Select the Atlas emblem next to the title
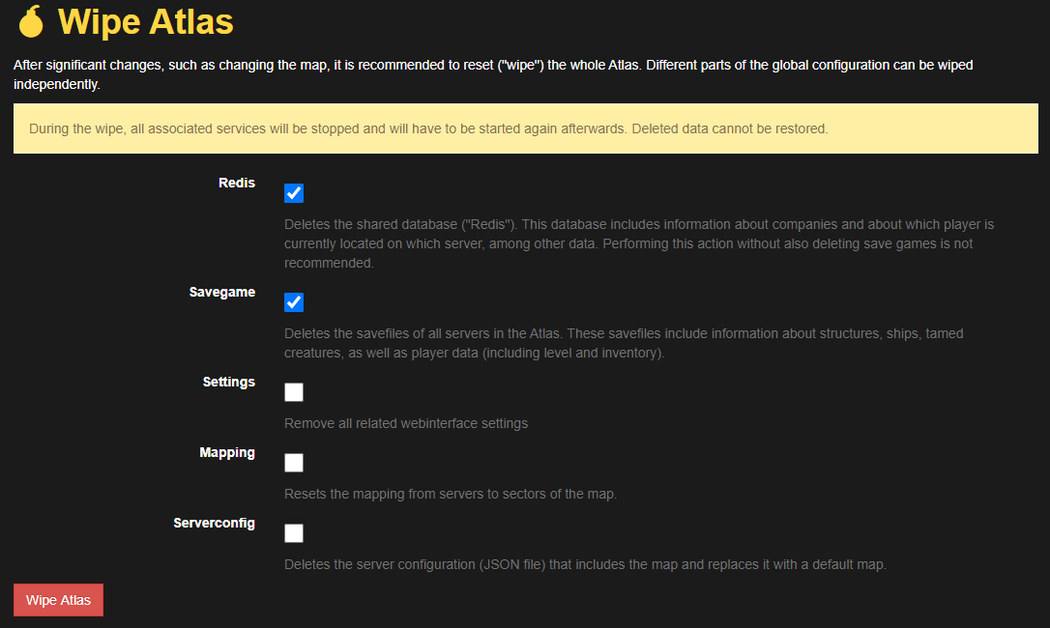 click(x=31, y=22)
